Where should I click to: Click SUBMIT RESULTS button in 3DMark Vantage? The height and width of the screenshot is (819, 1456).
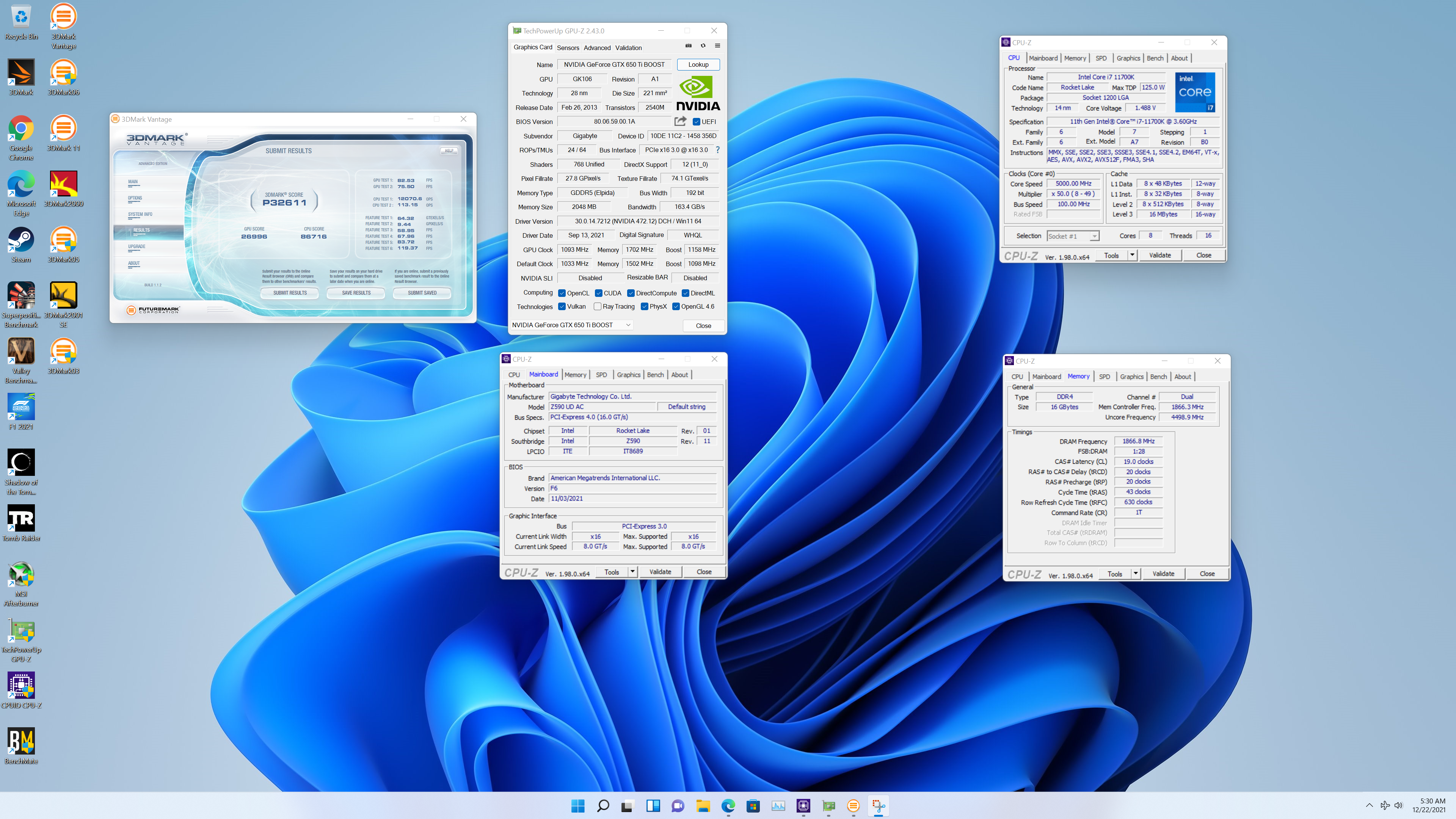click(x=289, y=293)
